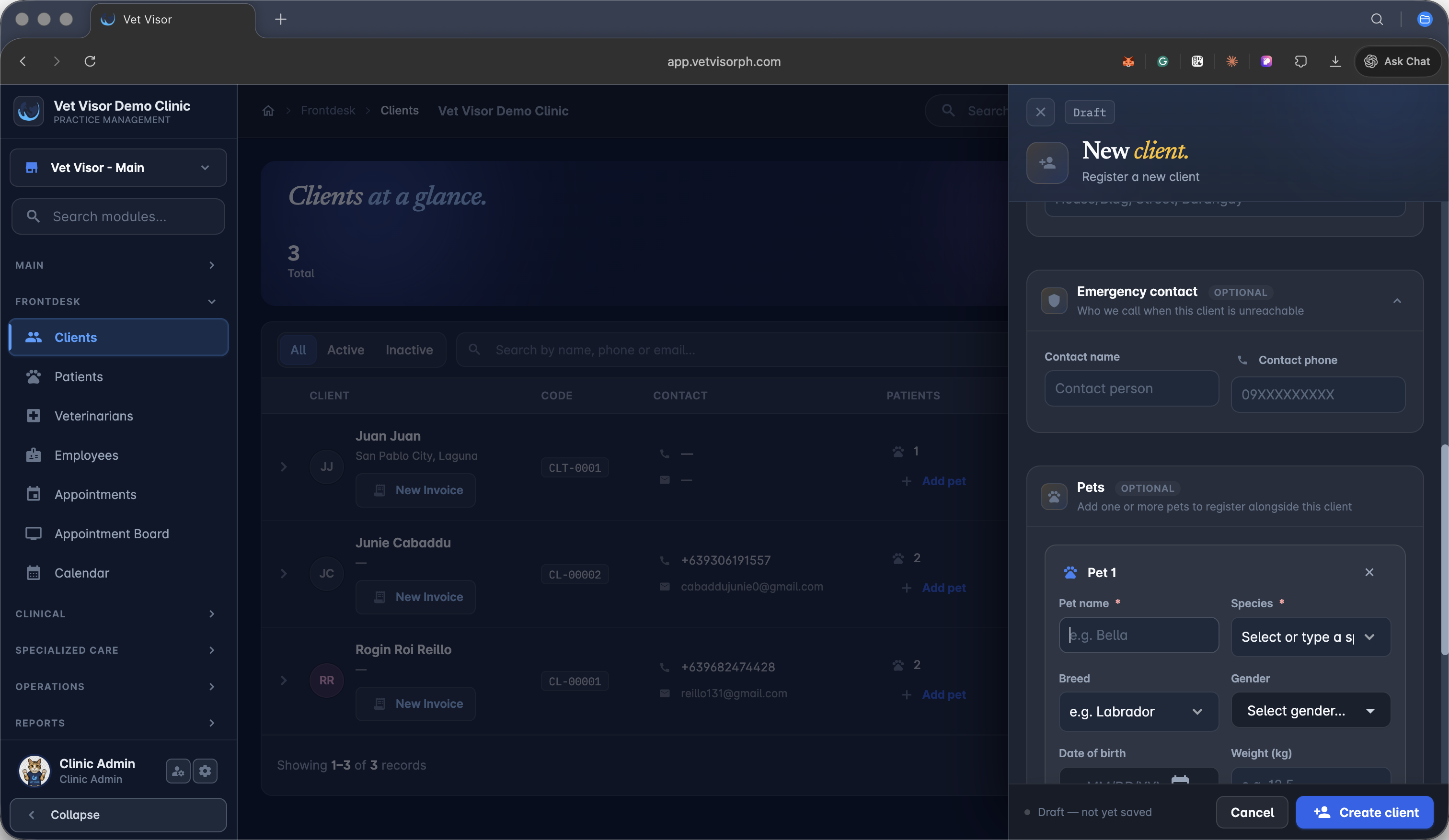Viewport: 1449px width, 840px height.
Task: Open Patients in the sidebar
Action: pos(118,376)
